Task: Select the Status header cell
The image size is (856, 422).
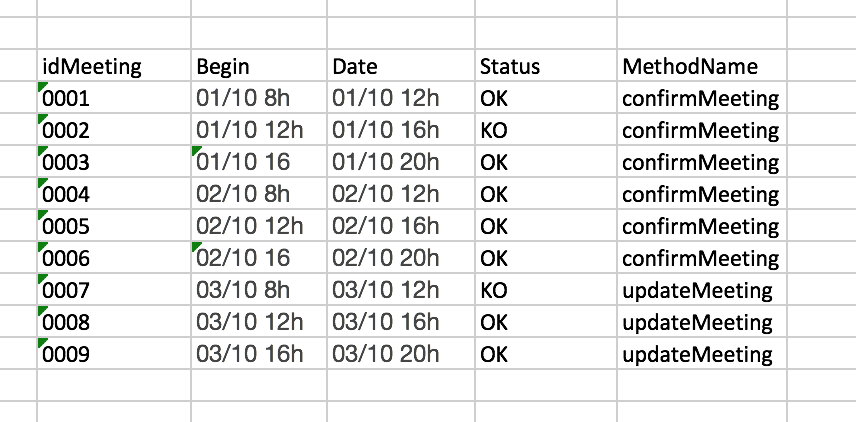Action: [x=510, y=67]
